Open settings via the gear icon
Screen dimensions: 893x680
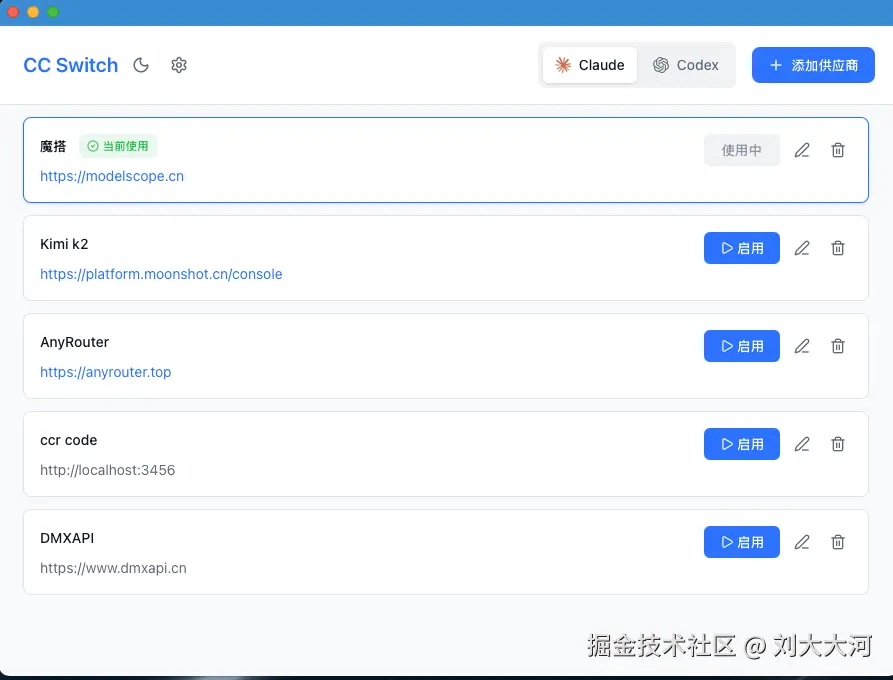(x=179, y=65)
